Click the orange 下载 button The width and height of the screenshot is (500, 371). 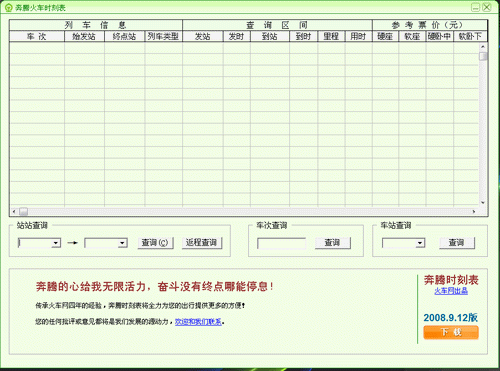pos(451,332)
